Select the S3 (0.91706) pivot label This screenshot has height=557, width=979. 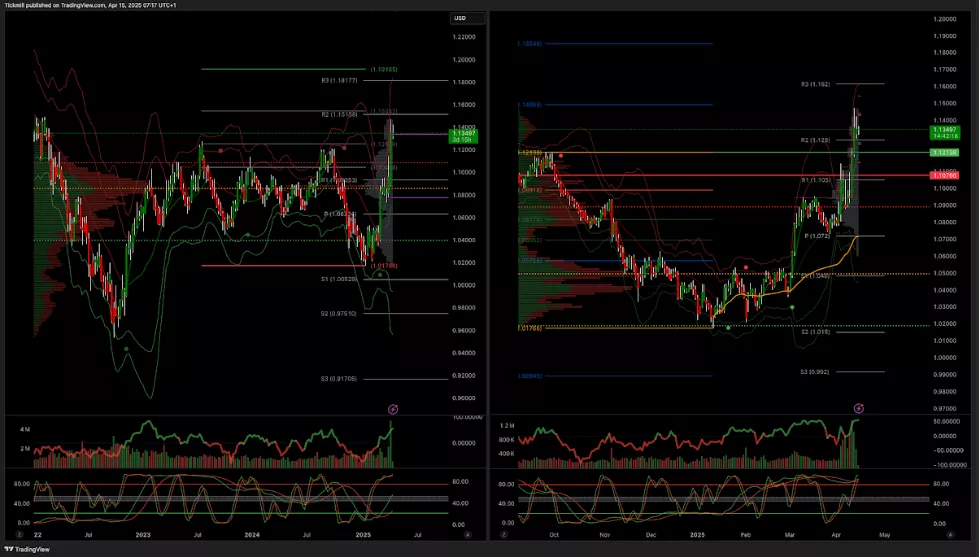click(339, 379)
